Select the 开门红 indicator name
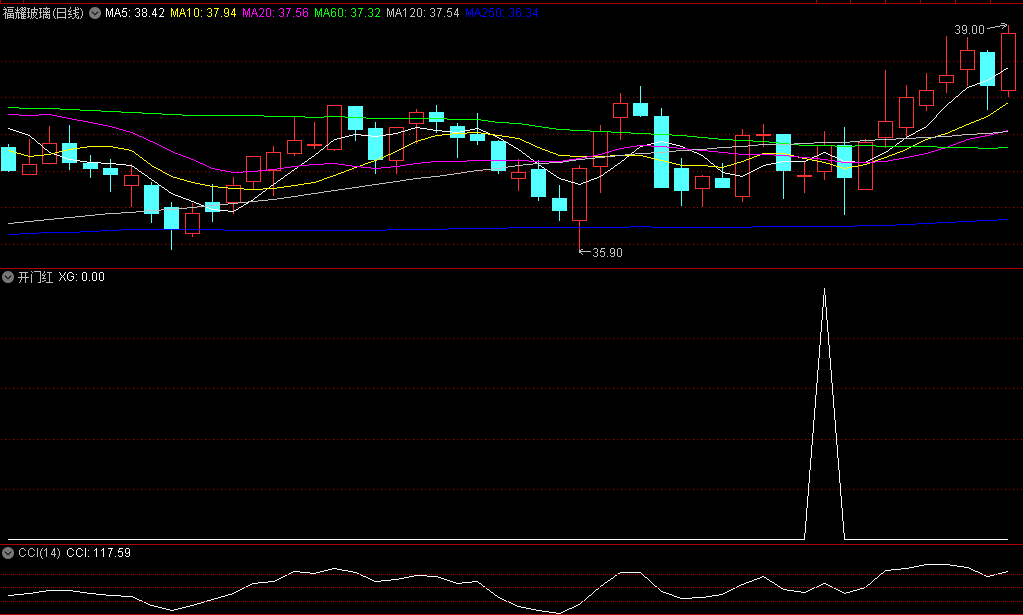The image size is (1023, 615). coord(35,277)
